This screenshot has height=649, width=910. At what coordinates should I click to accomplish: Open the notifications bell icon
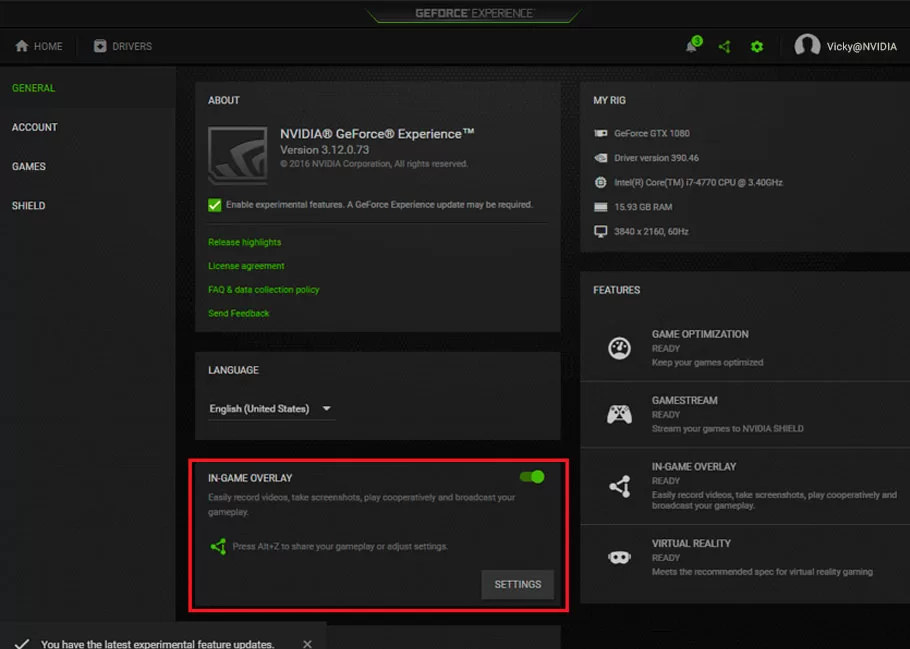(693, 45)
